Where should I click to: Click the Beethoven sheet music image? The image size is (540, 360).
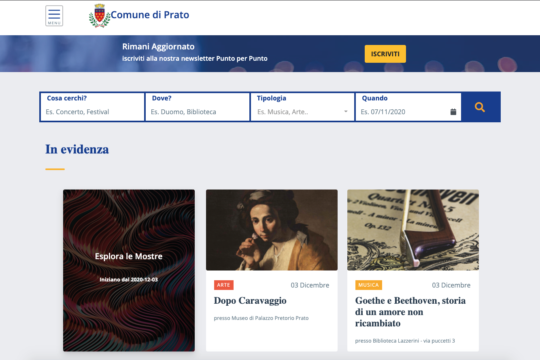coord(413,230)
